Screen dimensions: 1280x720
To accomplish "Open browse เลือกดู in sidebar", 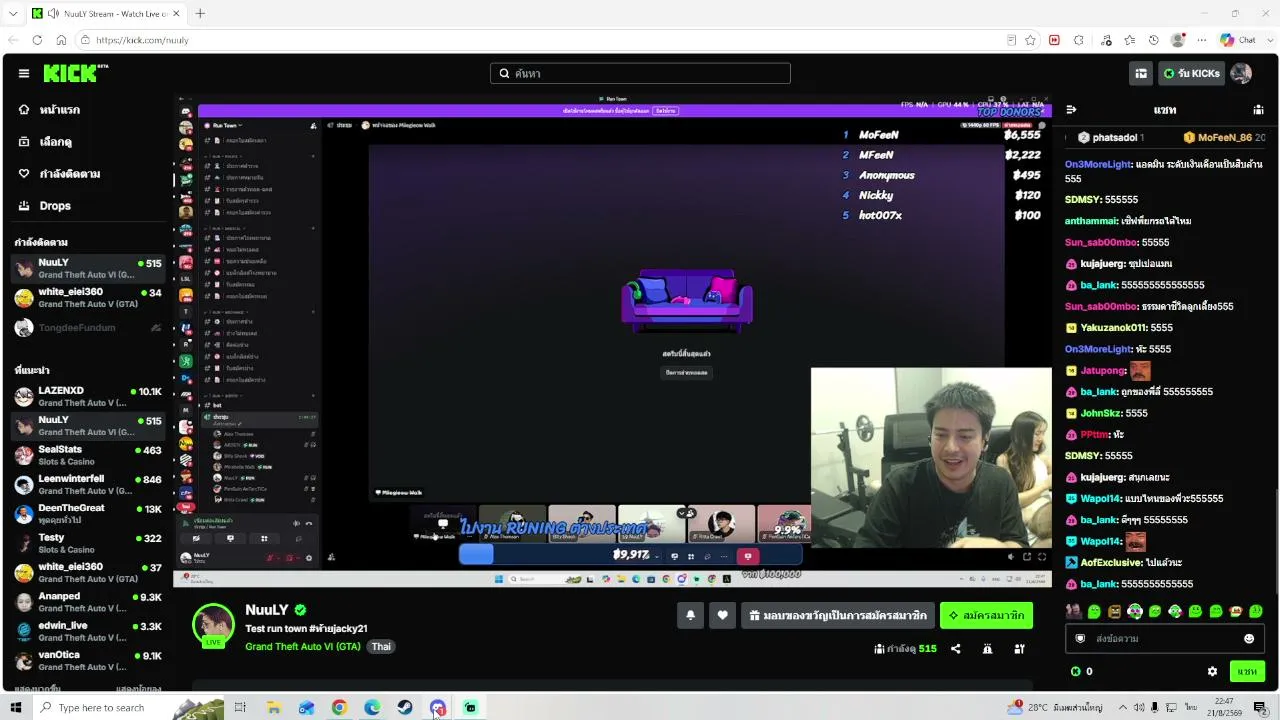I will click(87, 142).
